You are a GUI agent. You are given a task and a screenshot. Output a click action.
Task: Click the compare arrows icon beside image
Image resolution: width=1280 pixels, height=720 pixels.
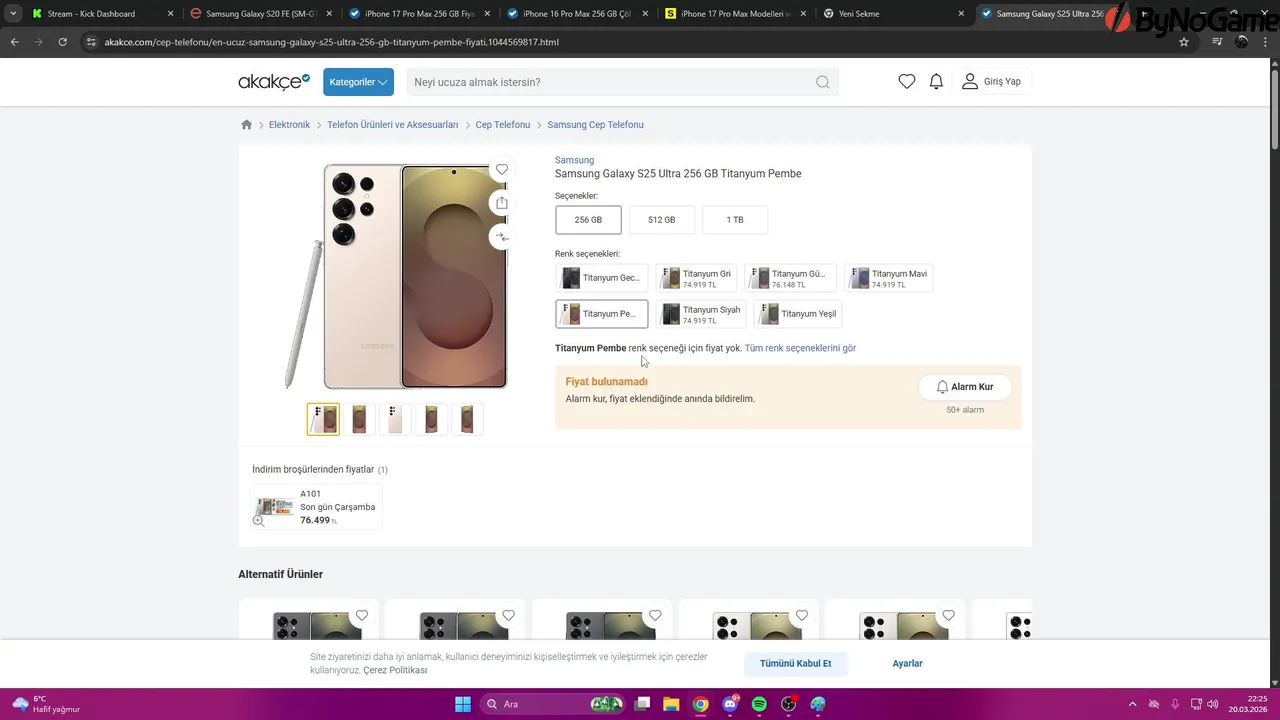(502, 237)
